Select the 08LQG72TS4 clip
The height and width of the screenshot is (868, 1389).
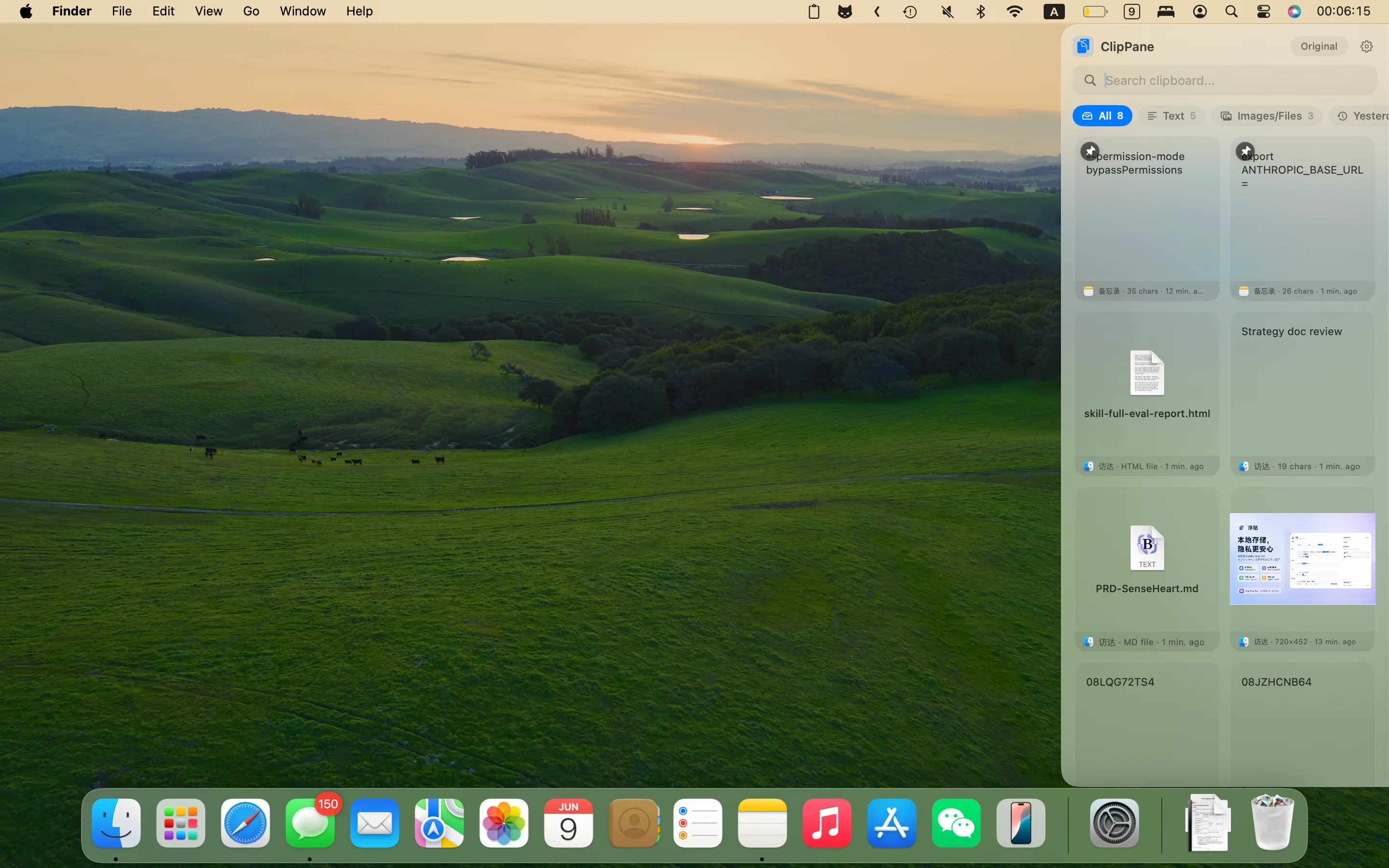tap(1147, 724)
